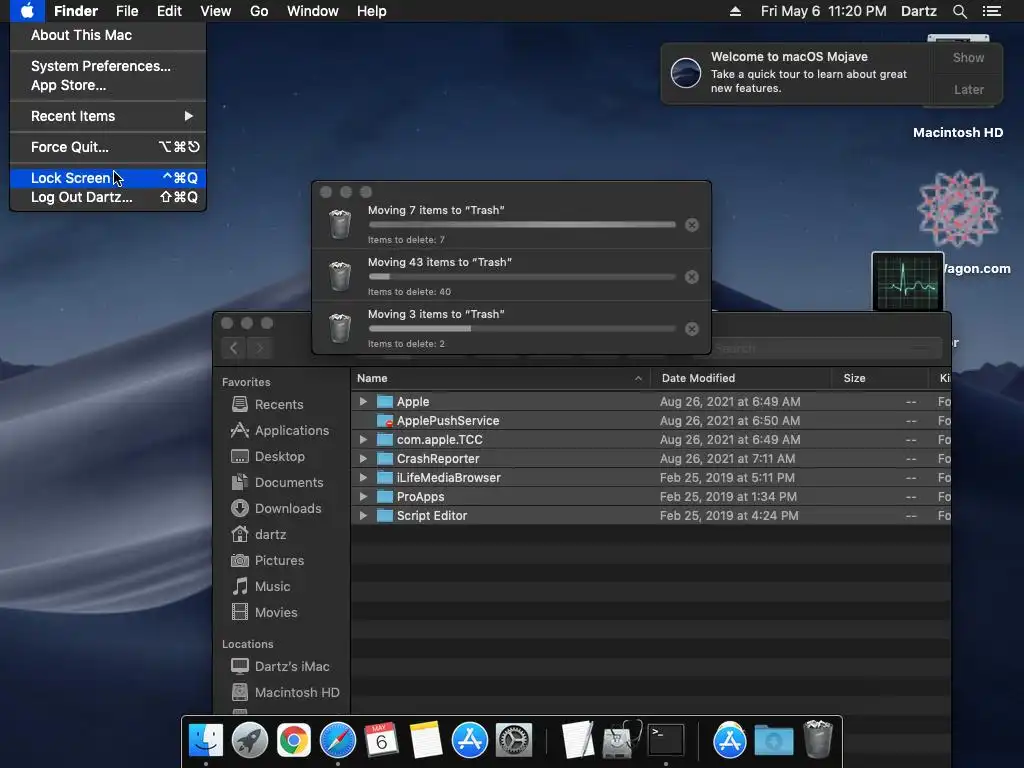Launch Launchpad rocket icon in Dock
Viewport: 1024px width, 768px height.
coord(249,741)
